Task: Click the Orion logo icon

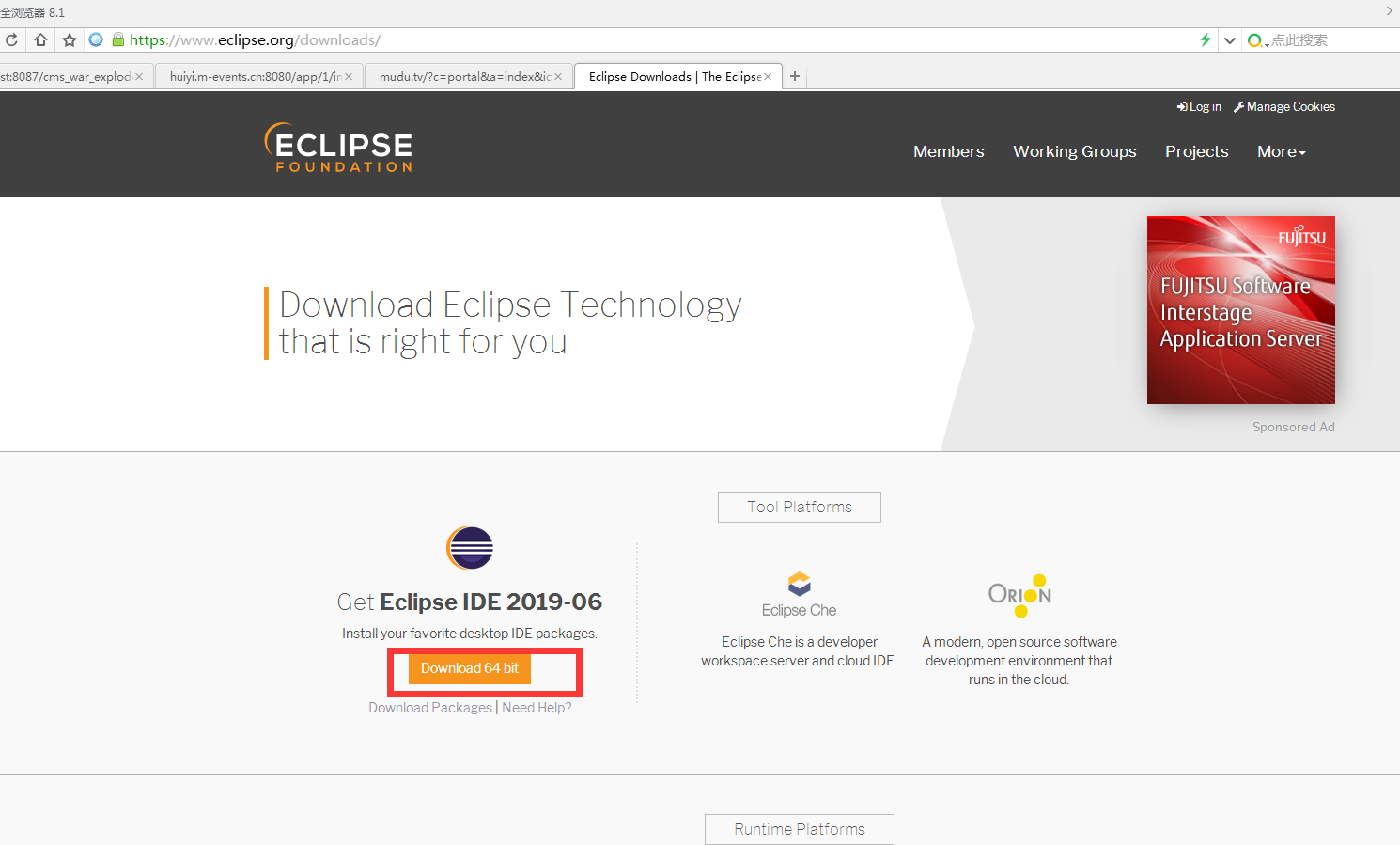Action: click(x=1019, y=595)
